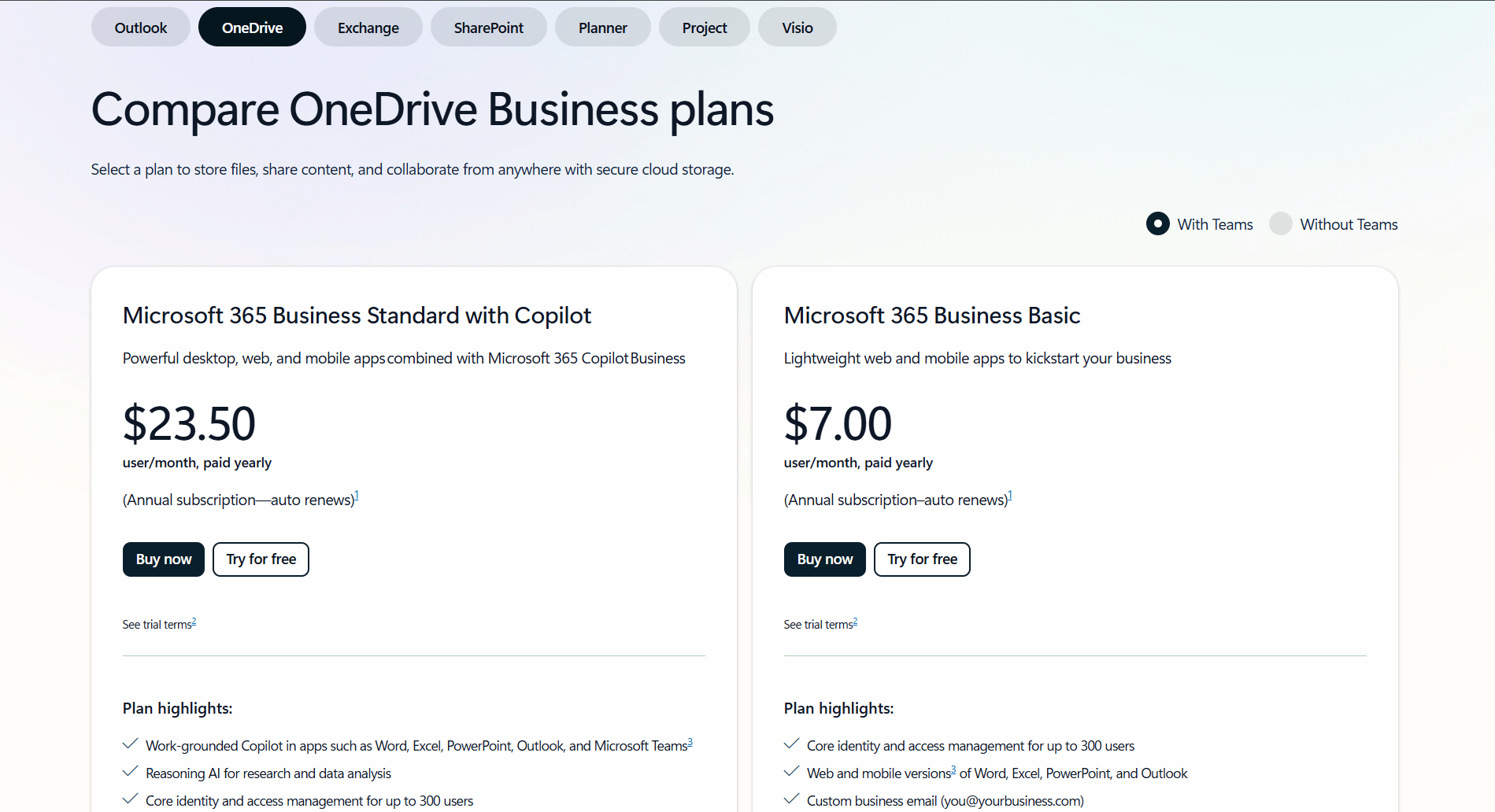Image resolution: width=1495 pixels, height=812 pixels.
Task: Click the $7.00 price
Action: click(x=838, y=423)
